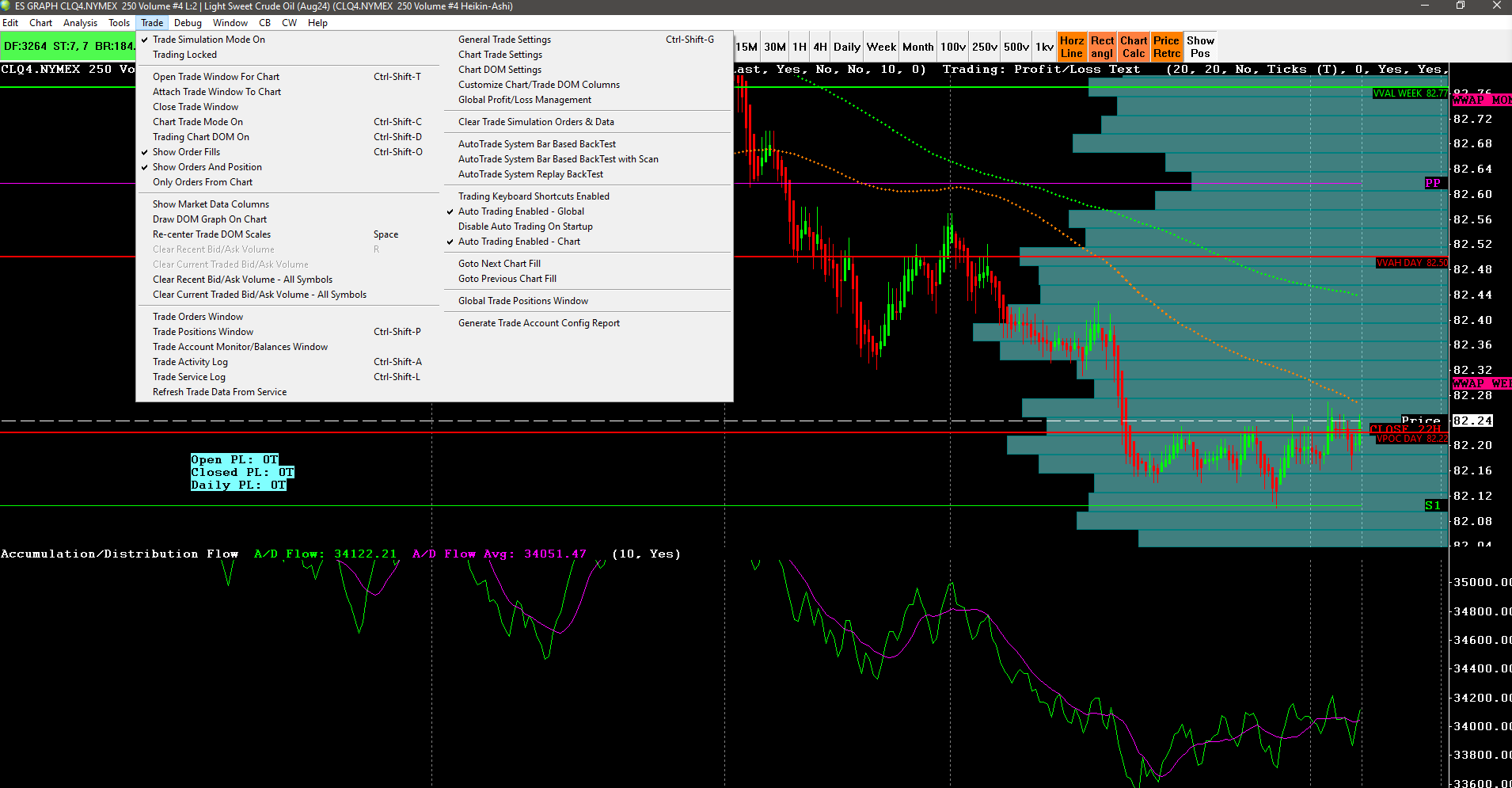The image size is (1512, 788).
Task: Switch chart to Week timeframe
Action: (881, 47)
